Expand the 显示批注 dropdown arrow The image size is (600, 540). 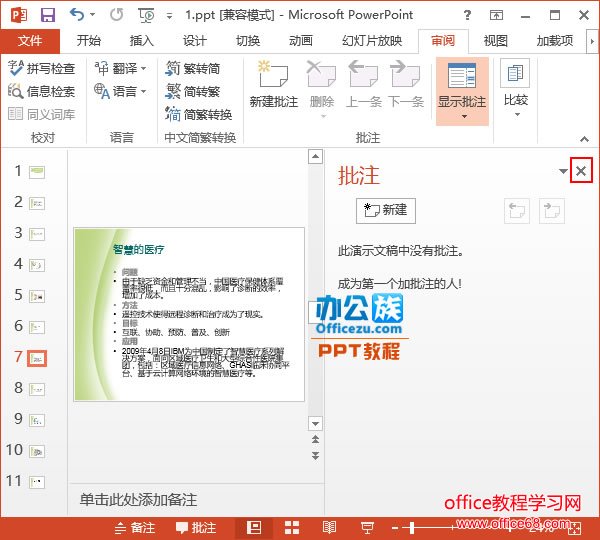pyautogui.click(x=464, y=116)
